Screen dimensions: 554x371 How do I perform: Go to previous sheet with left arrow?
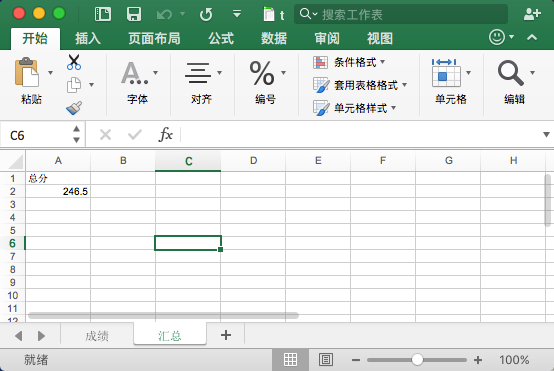tap(19, 336)
